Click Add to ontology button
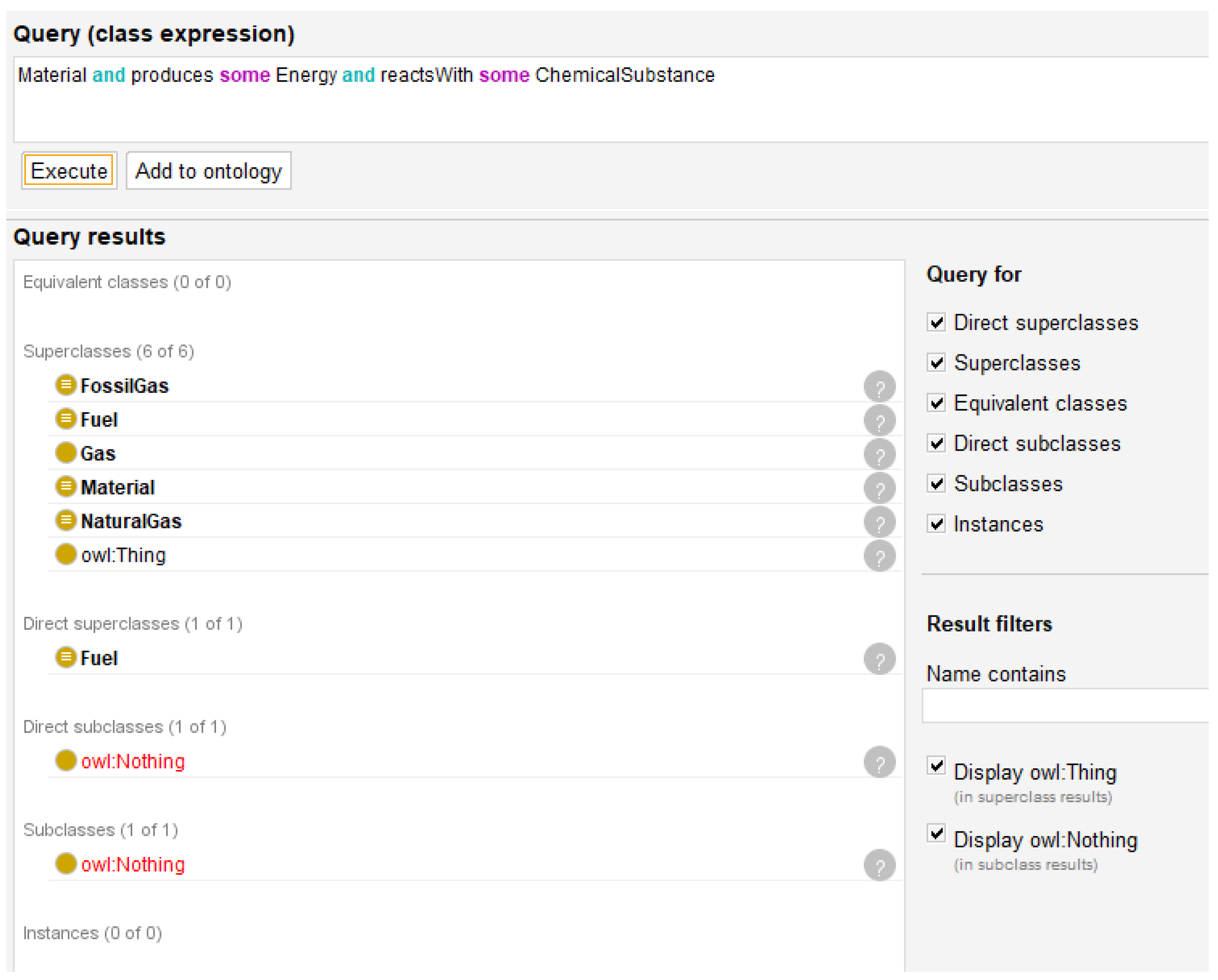The image size is (1218, 980). coord(208,171)
